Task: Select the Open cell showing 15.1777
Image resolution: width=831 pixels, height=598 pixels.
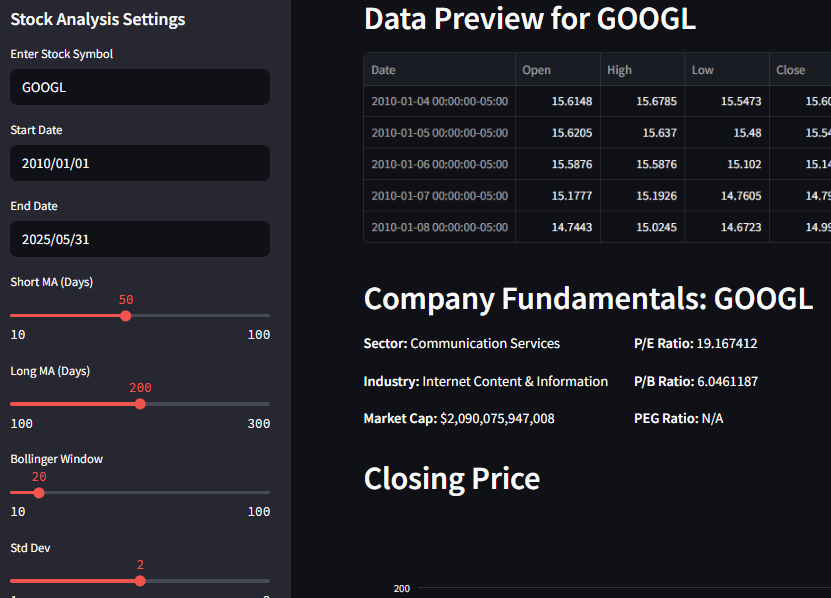Action: click(558, 196)
